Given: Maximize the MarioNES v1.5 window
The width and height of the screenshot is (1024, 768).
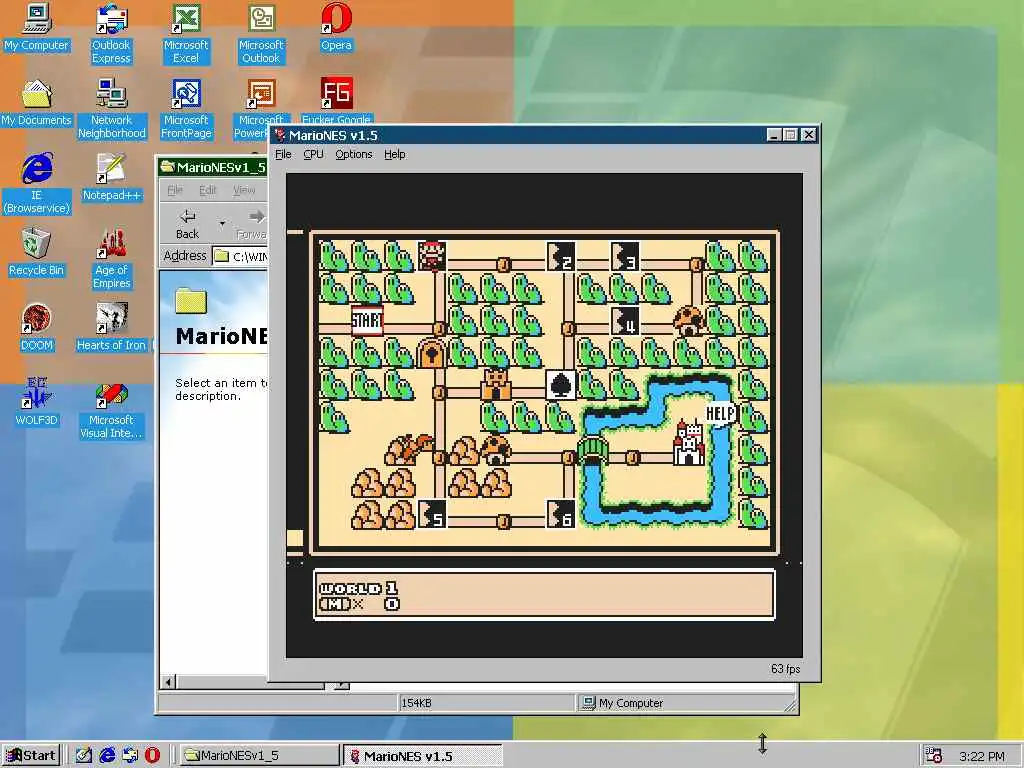Looking at the screenshot, I should (x=790, y=135).
